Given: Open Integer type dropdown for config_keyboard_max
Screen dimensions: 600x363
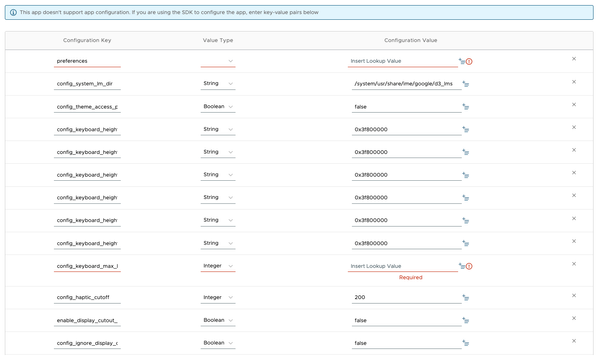Looking at the screenshot, I should (218, 266).
